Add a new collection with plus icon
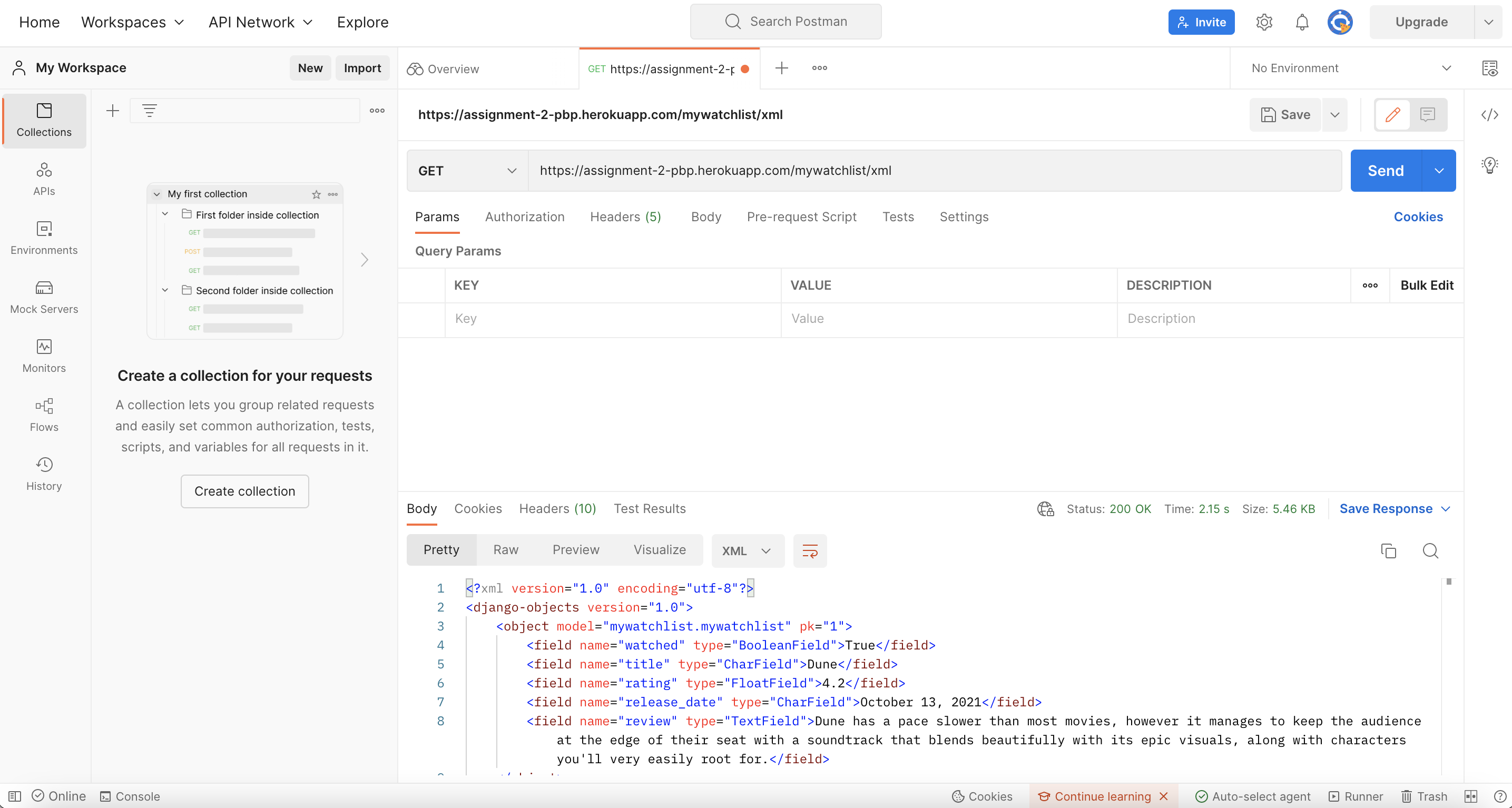The width and height of the screenshot is (1512, 808). point(113,110)
